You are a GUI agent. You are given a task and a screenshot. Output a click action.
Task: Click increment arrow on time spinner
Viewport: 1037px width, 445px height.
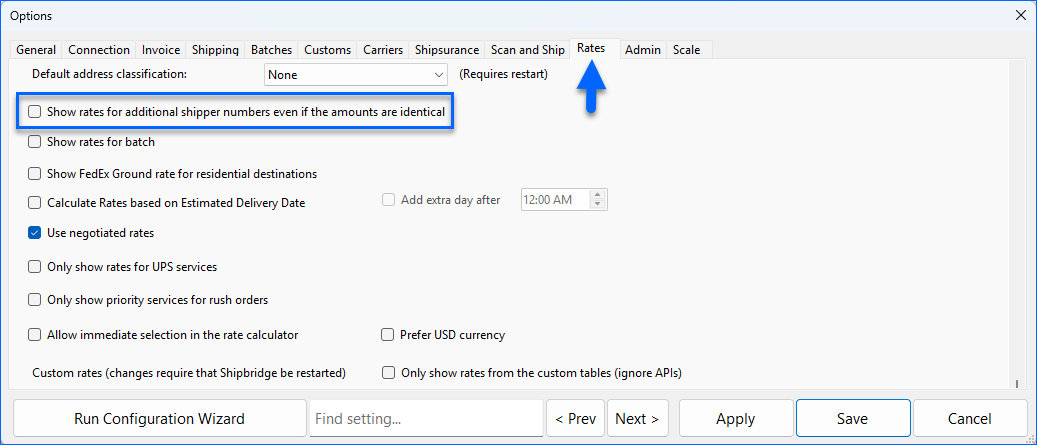[x=598, y=195]
